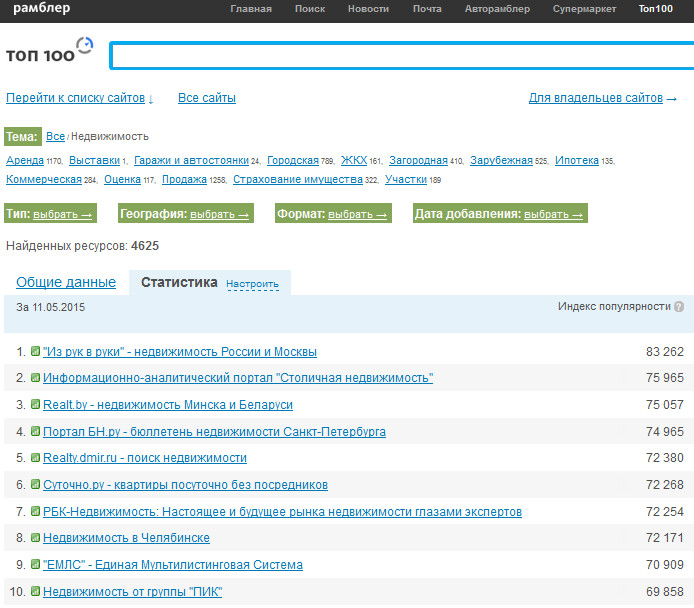Click the green icon beside "ЕМЛС" entry

point(36,564)
